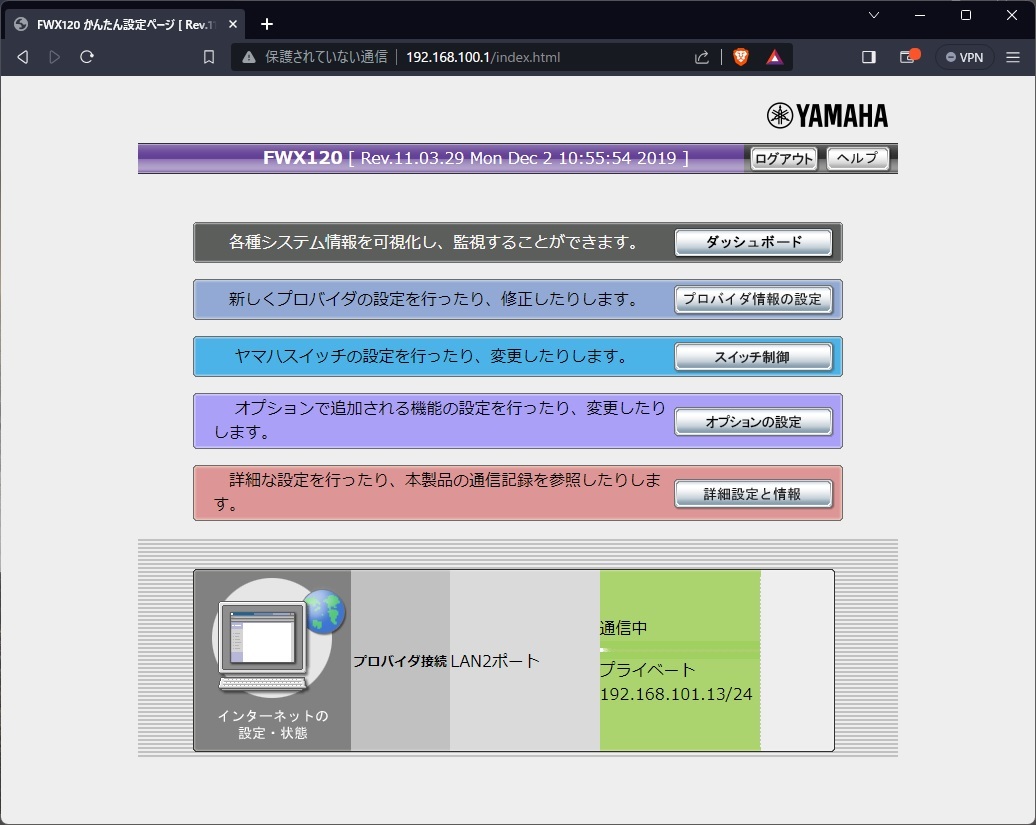Click the share page icon in address bar

pyautogui.click(x=703, y=57)
